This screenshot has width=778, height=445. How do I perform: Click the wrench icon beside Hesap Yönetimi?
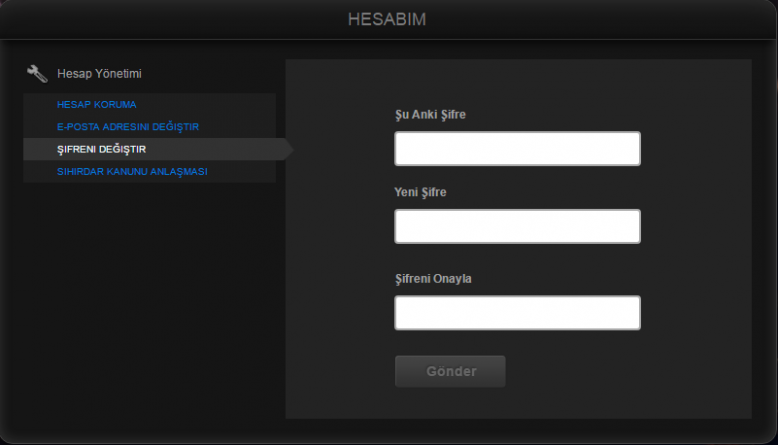click(37, 74)
